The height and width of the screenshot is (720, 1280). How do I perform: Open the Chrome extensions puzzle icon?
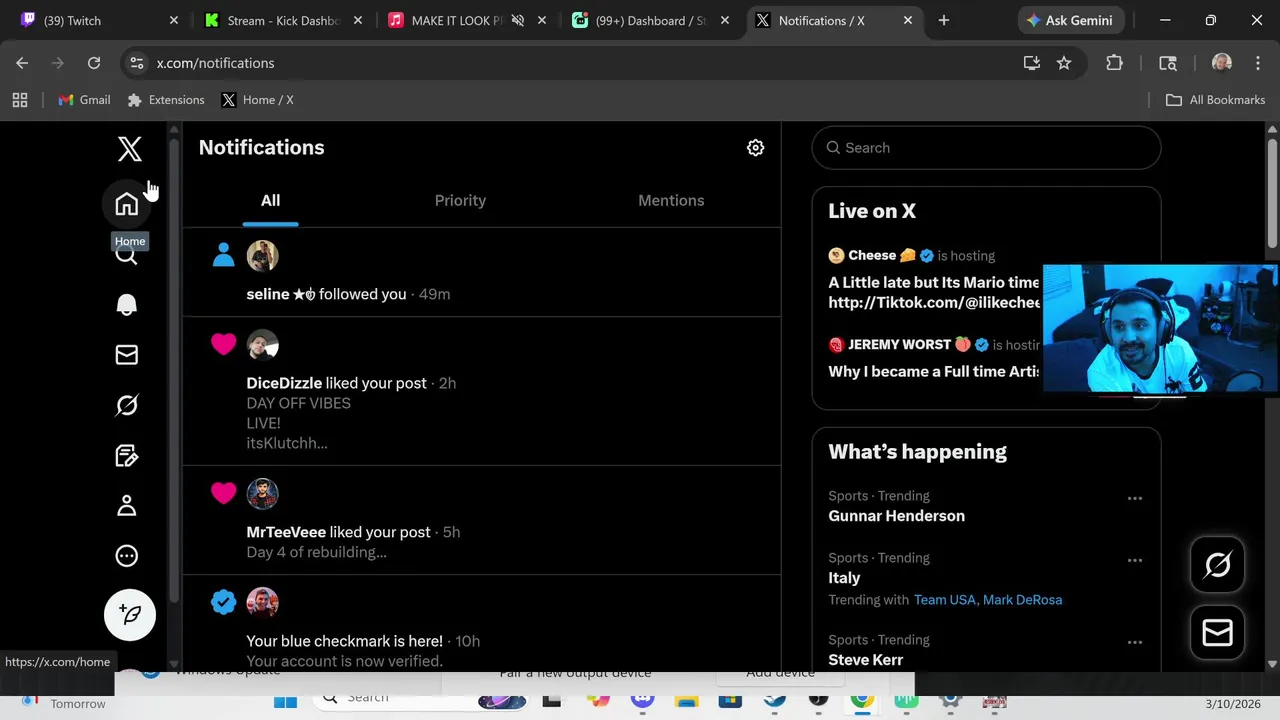pyautogui.click(x=1114, y=63)
